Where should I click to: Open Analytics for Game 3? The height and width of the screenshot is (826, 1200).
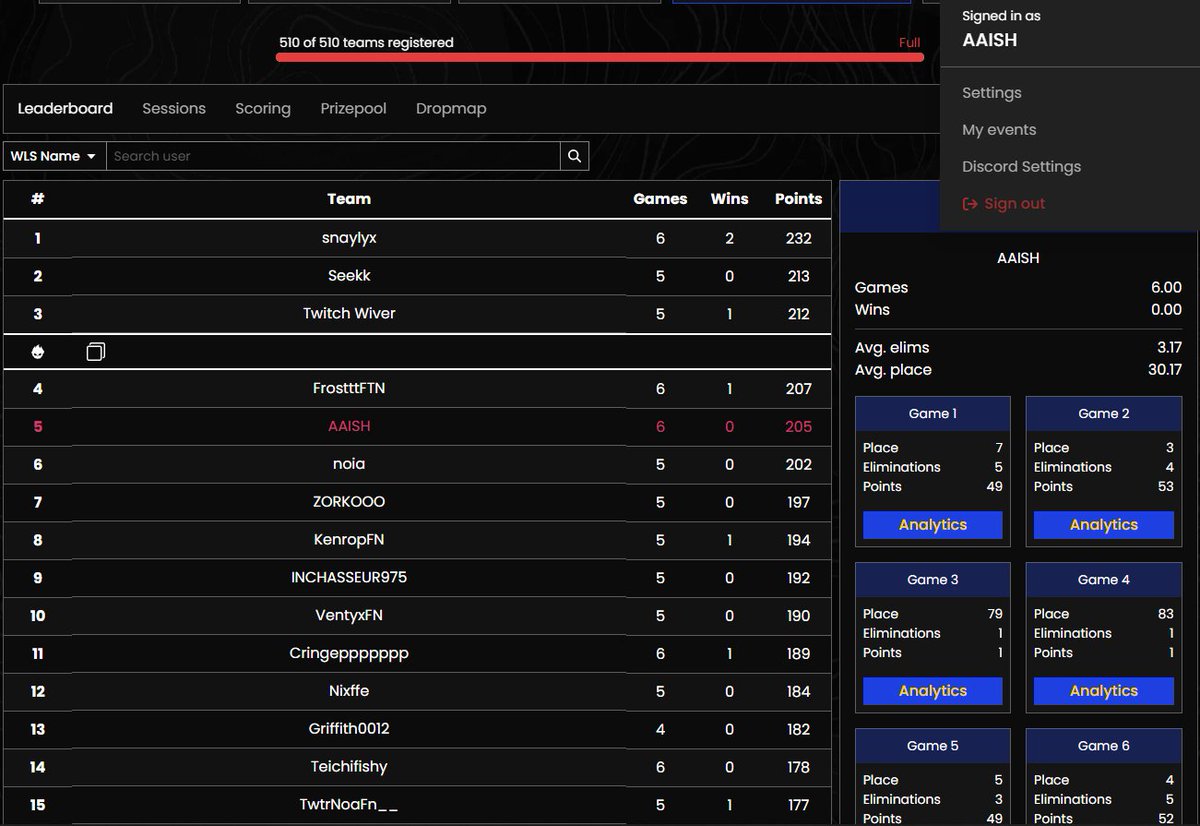(x=933, y=691)
